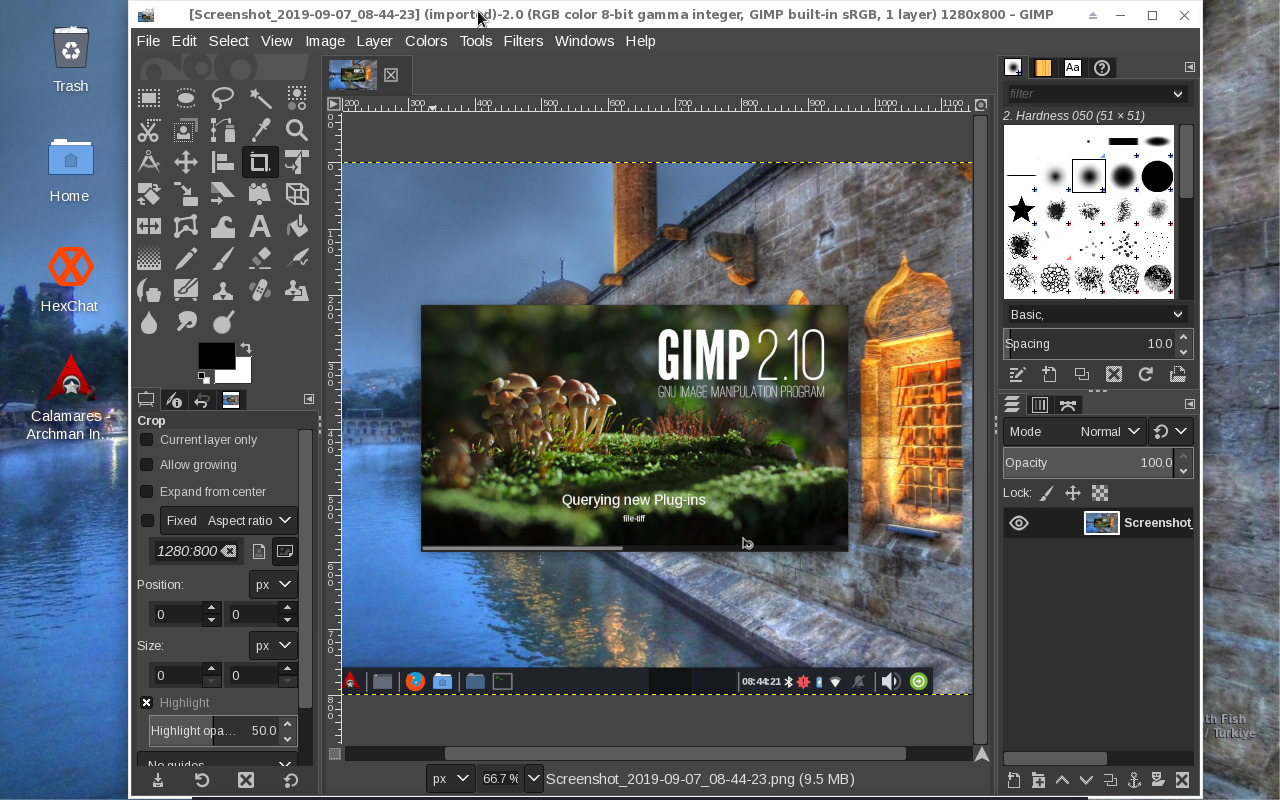This screenshot has height=800, width=1280.
Task: Select the Color Picker eyedropper tool
Action: pos(260,130)
